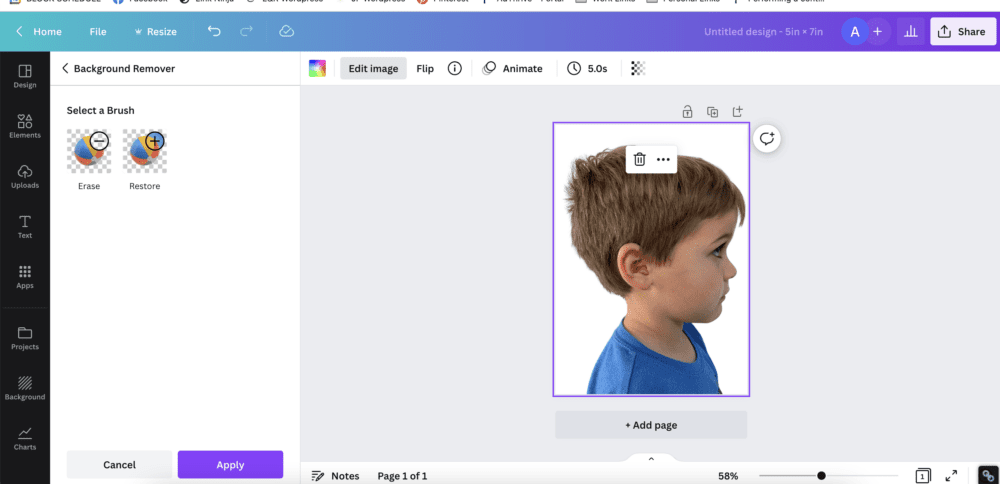Viewport: 1000px width, 484px height.
Task: Open the Text sidebar tab
Action: tap(25, 227)
